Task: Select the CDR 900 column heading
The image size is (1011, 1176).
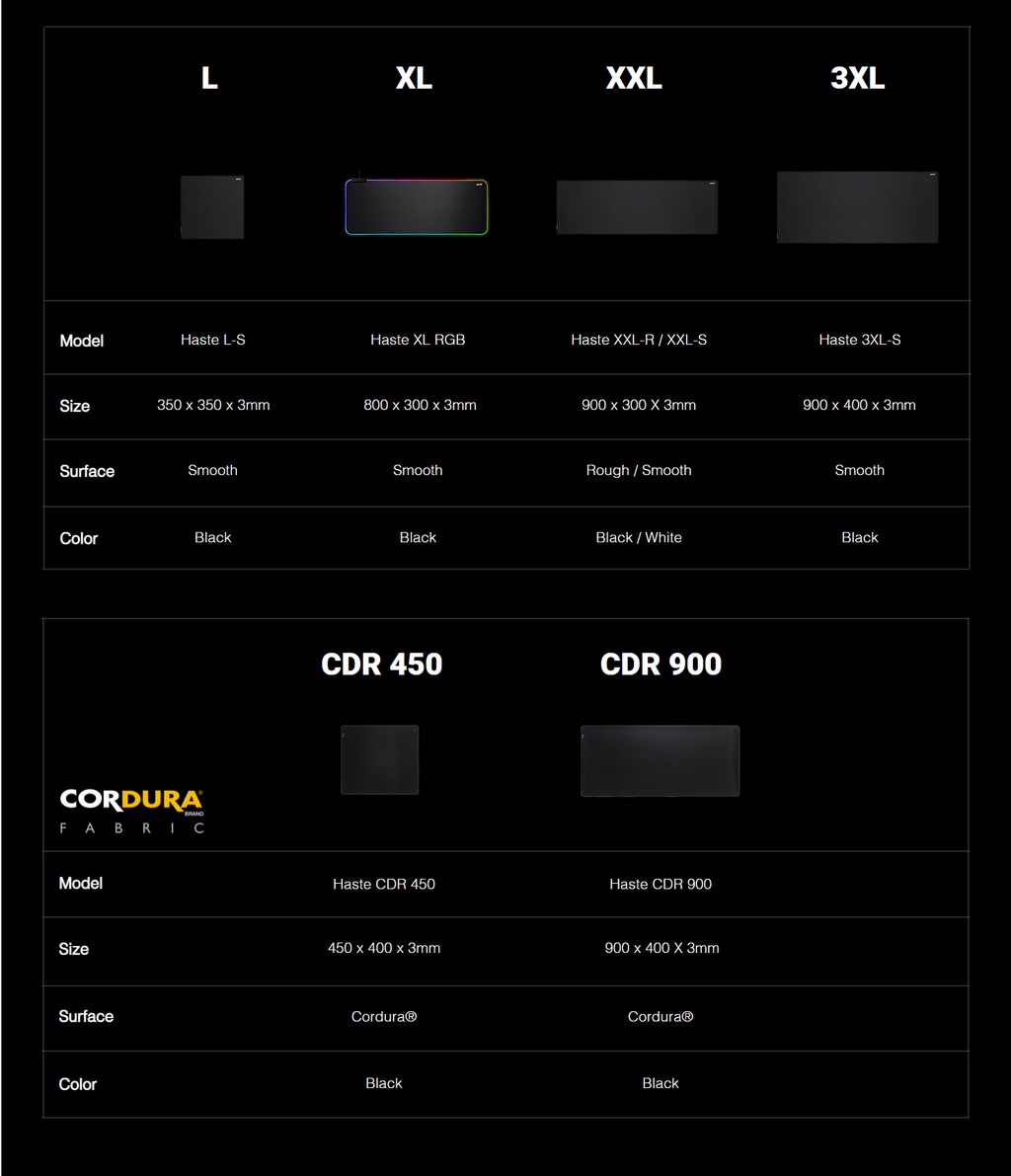Action: coord(661,664)
